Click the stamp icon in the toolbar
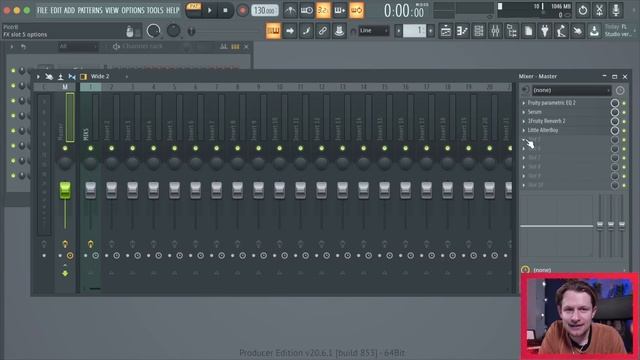640x360 pixels. point(339,31)
